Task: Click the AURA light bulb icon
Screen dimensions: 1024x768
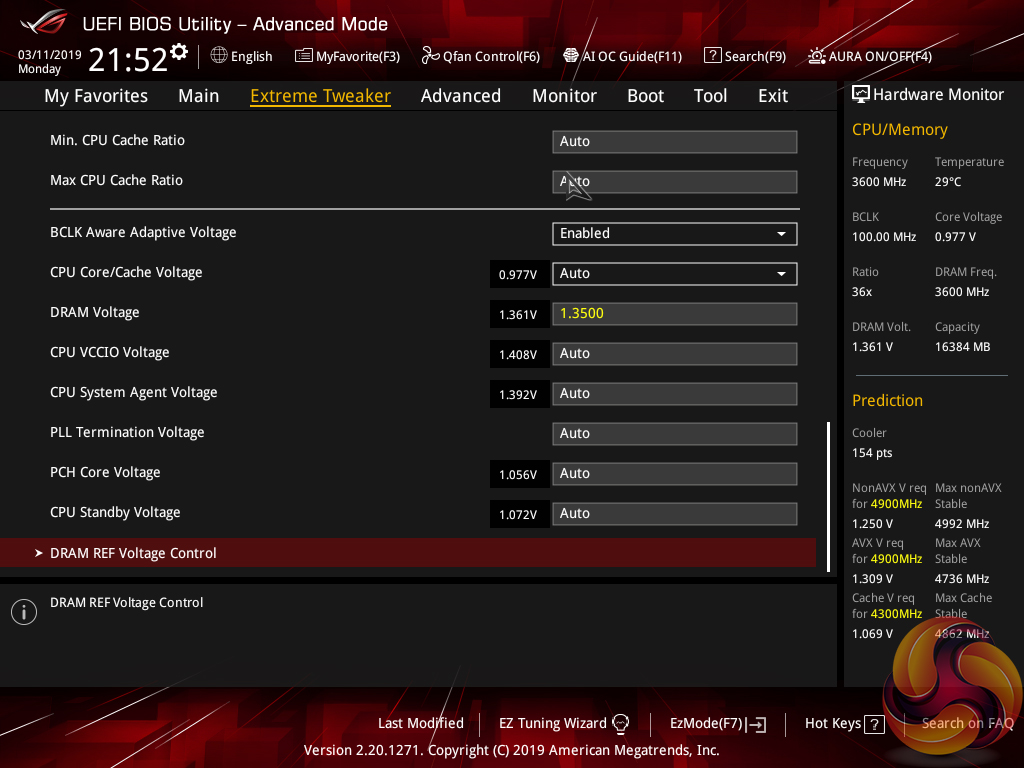Action: click(816, 56)
